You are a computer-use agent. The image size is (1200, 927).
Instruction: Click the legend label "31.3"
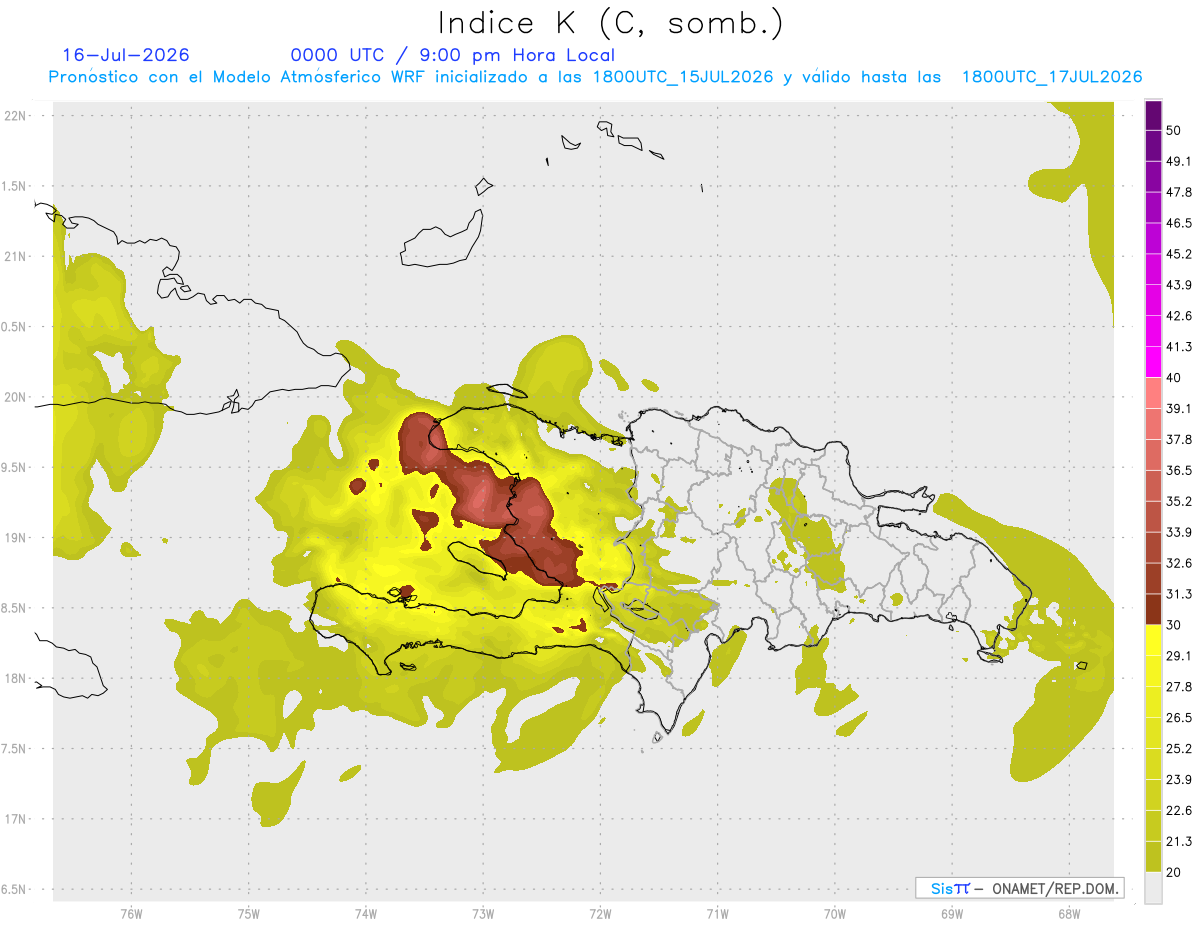pos(1179,594)
